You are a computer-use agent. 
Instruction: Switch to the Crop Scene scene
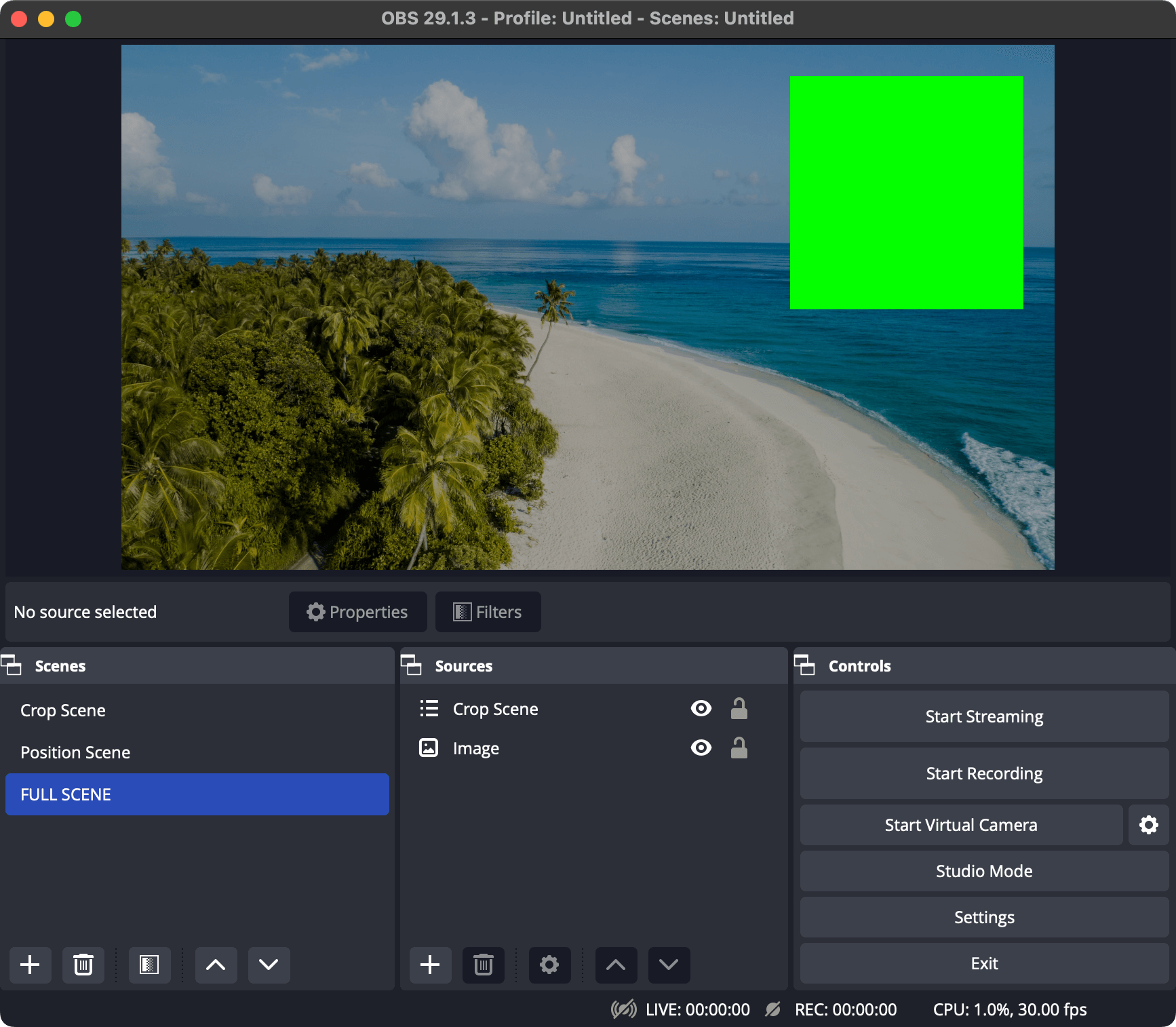coord(63,710)
